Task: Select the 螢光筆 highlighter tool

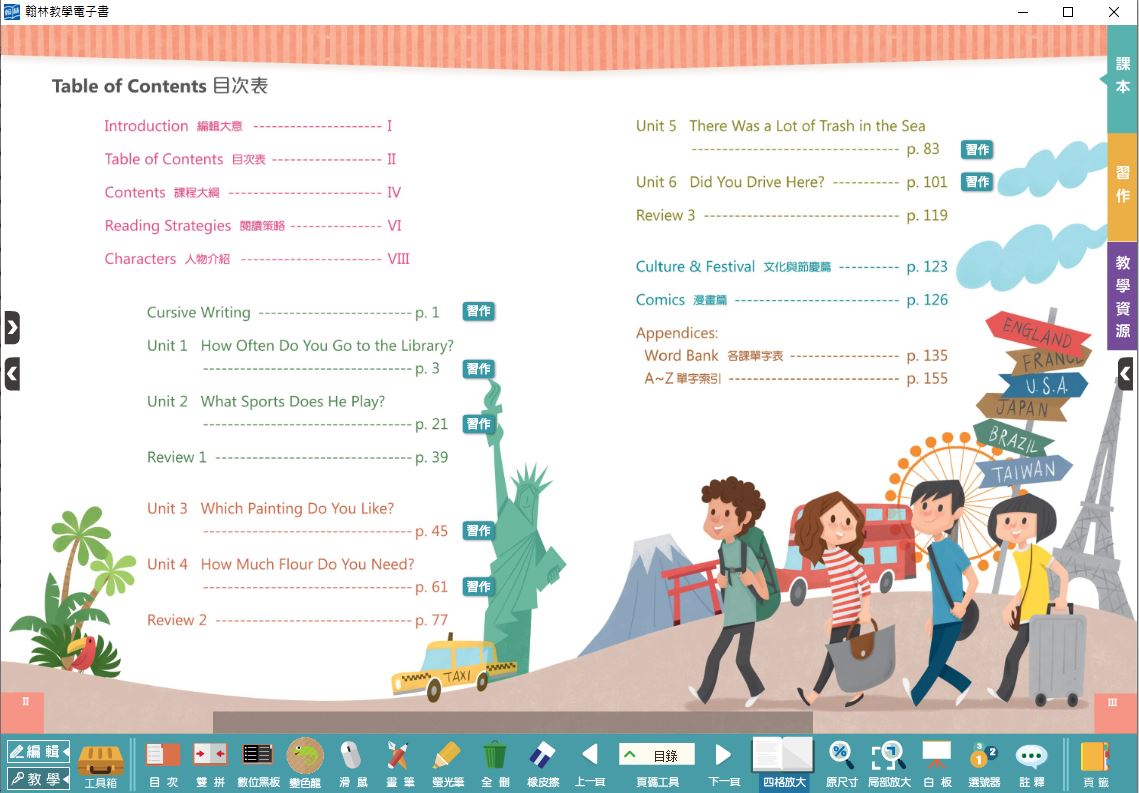Action: pos(447,763)
